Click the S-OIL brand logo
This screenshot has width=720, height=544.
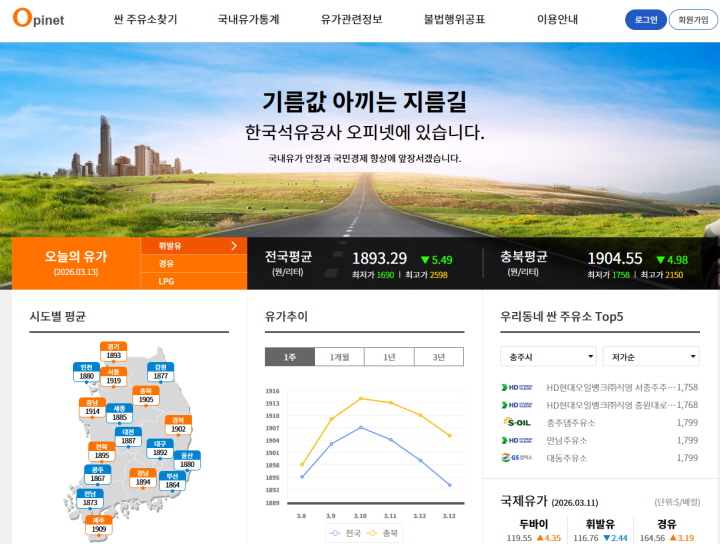(x=517, y=422)
